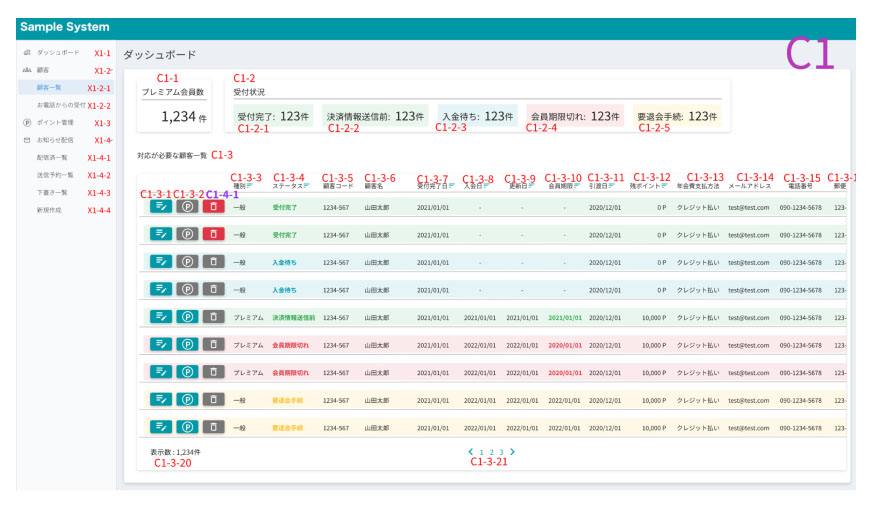Image resolution: width=872 pixels, height=506 pixels.
Task: Click the 会員期限切れ: 123件 status card
Action: tap(575, 116)
